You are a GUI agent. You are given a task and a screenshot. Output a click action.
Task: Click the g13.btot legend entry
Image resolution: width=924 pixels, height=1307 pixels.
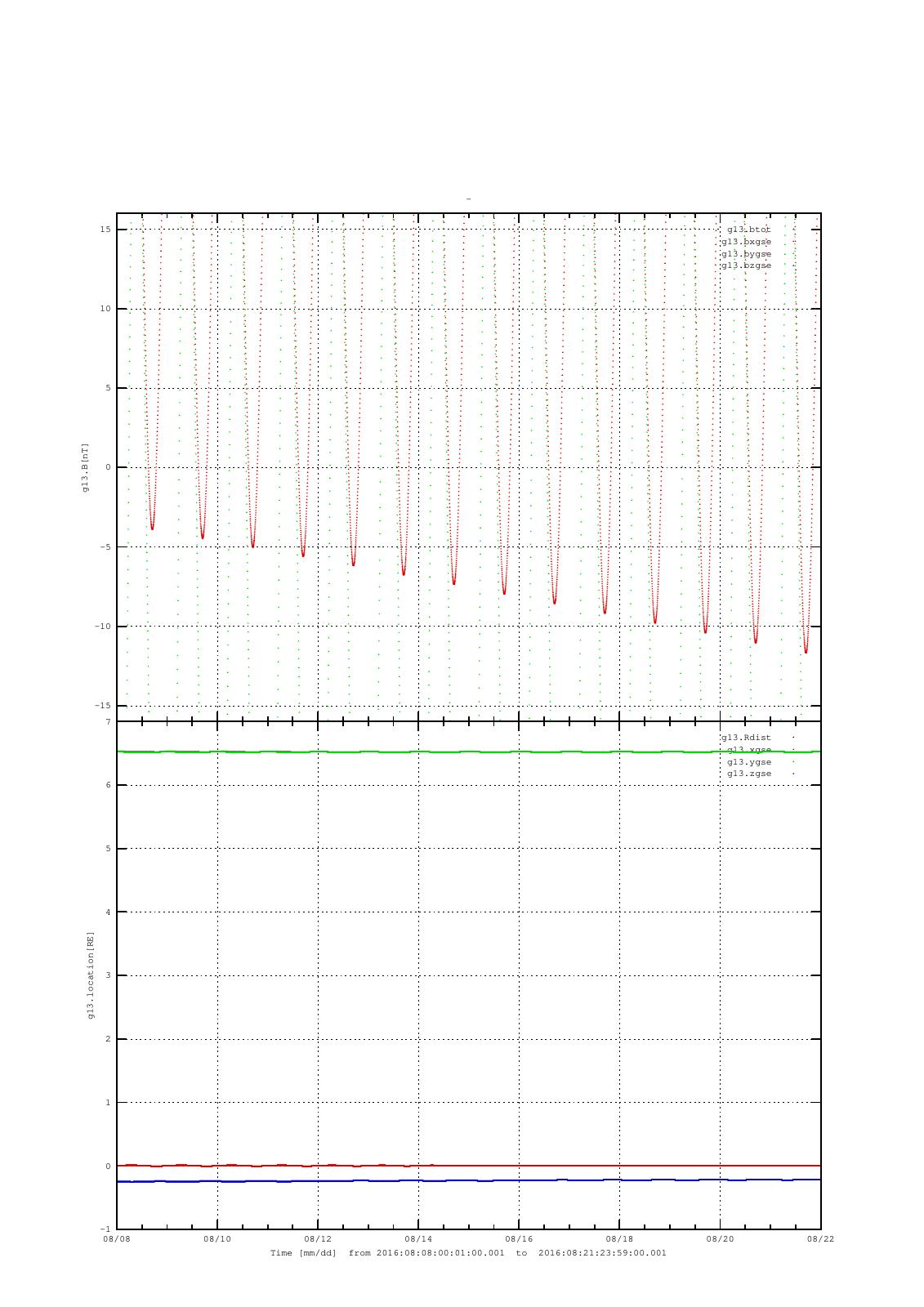pos(749,230)
